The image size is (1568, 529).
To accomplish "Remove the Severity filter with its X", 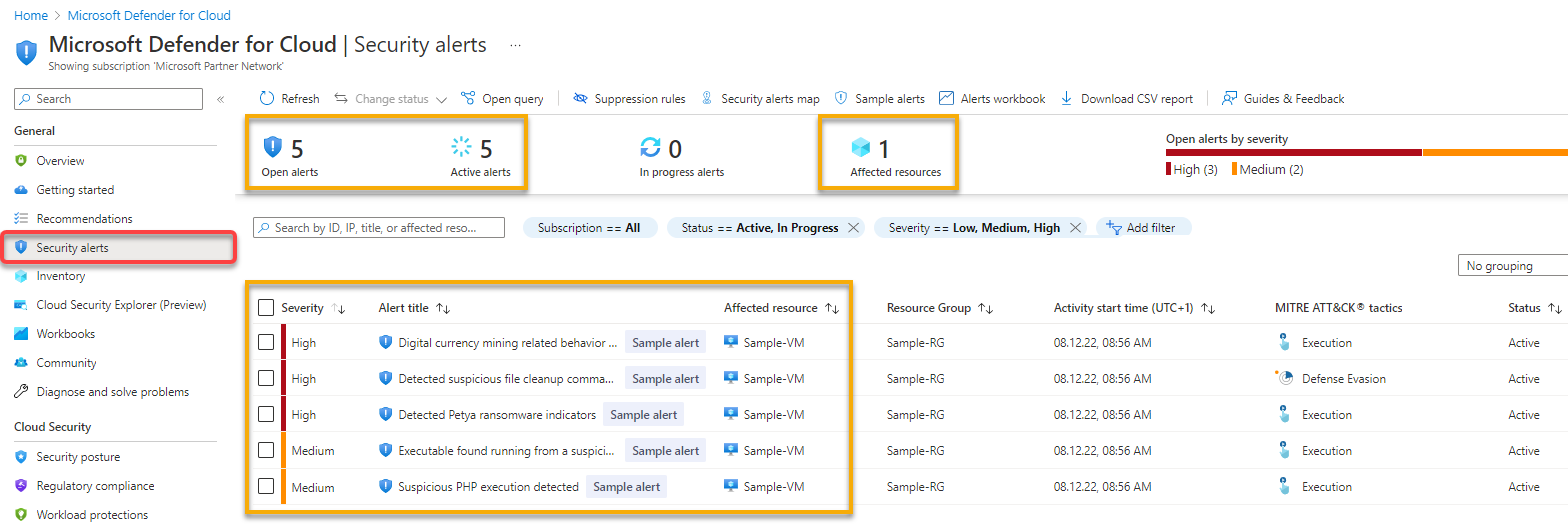I will [x=1075, y=228].
